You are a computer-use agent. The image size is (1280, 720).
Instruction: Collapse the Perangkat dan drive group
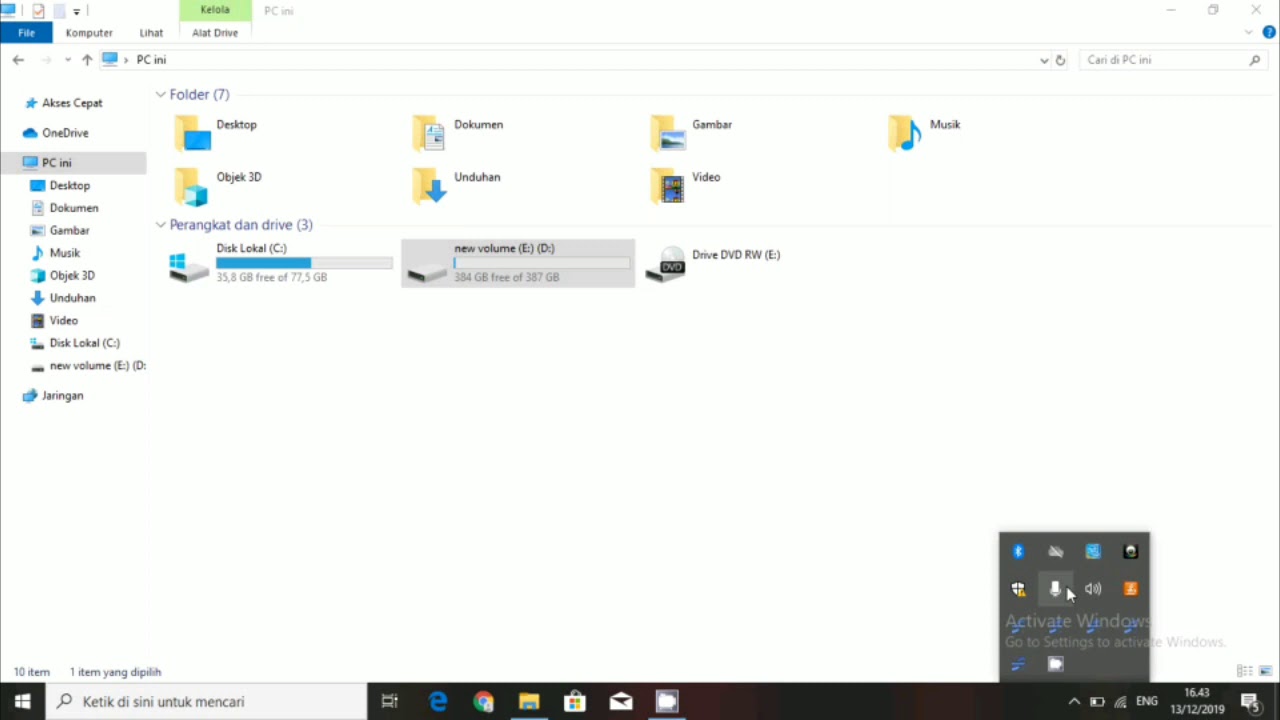click(x=160, y=225)
